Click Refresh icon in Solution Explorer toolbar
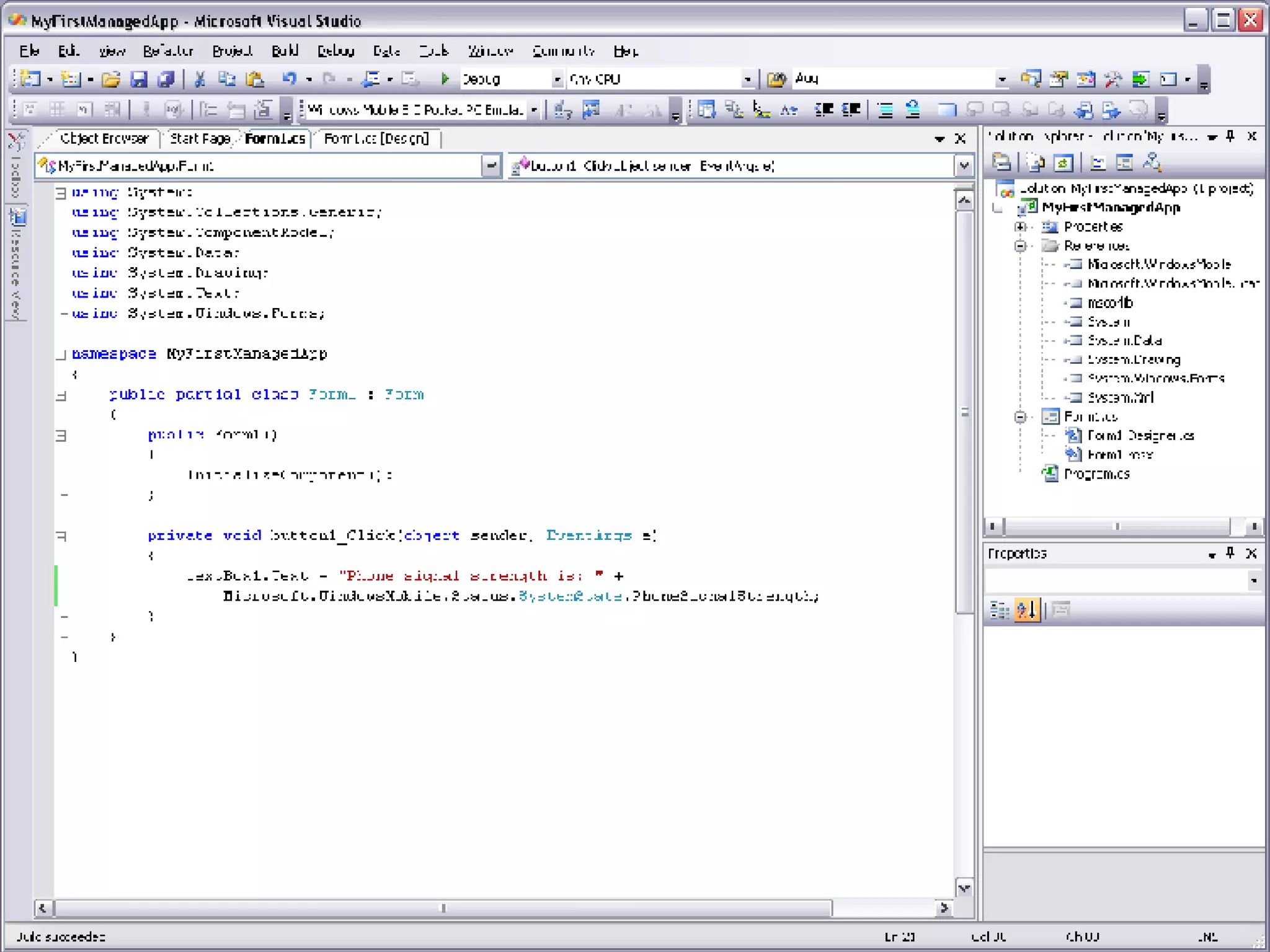The height and width of the screenshot is (952, 1270). (1063, 163)
